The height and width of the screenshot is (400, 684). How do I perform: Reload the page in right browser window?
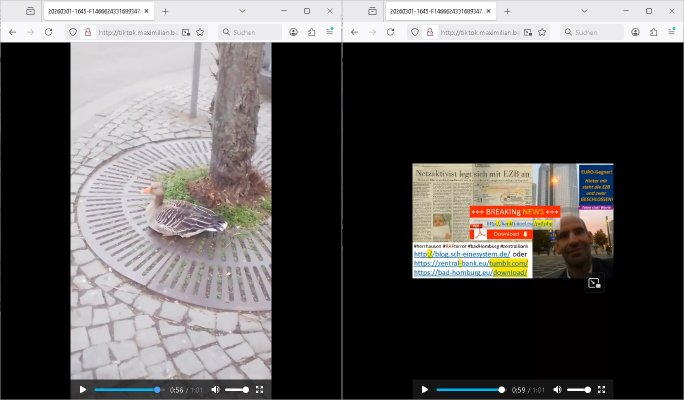(391, 32)
